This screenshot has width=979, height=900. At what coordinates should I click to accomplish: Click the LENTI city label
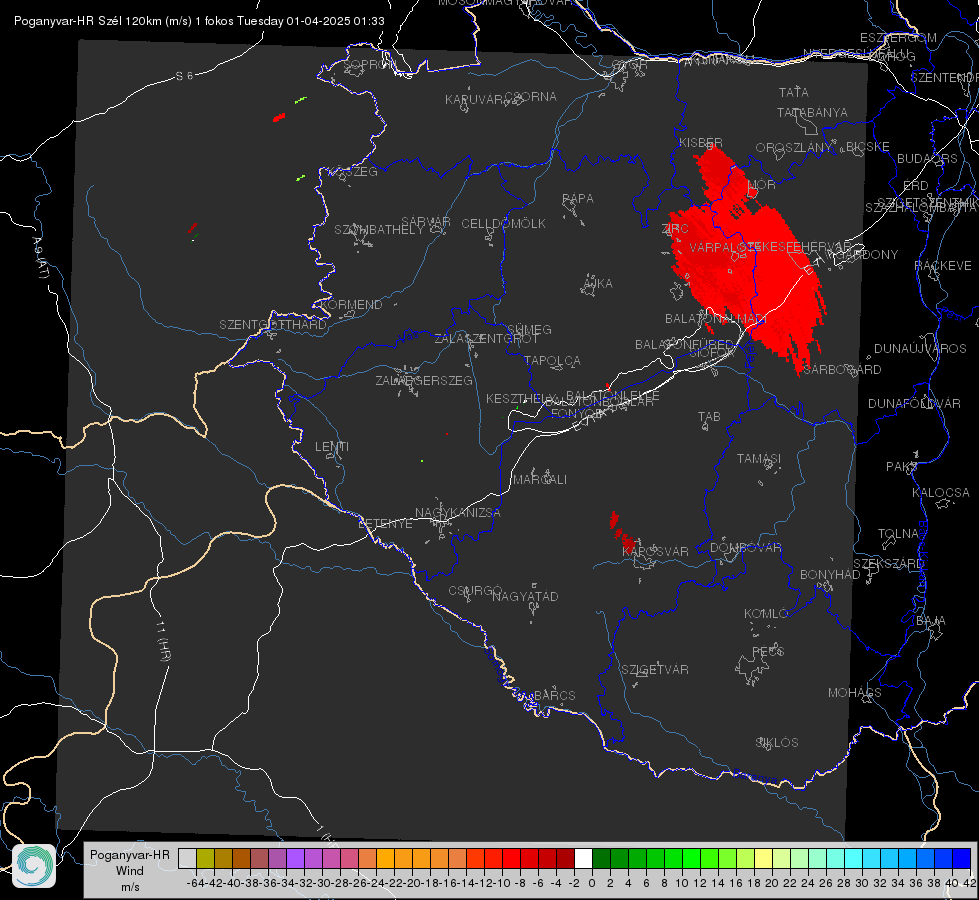coord(332,447)
